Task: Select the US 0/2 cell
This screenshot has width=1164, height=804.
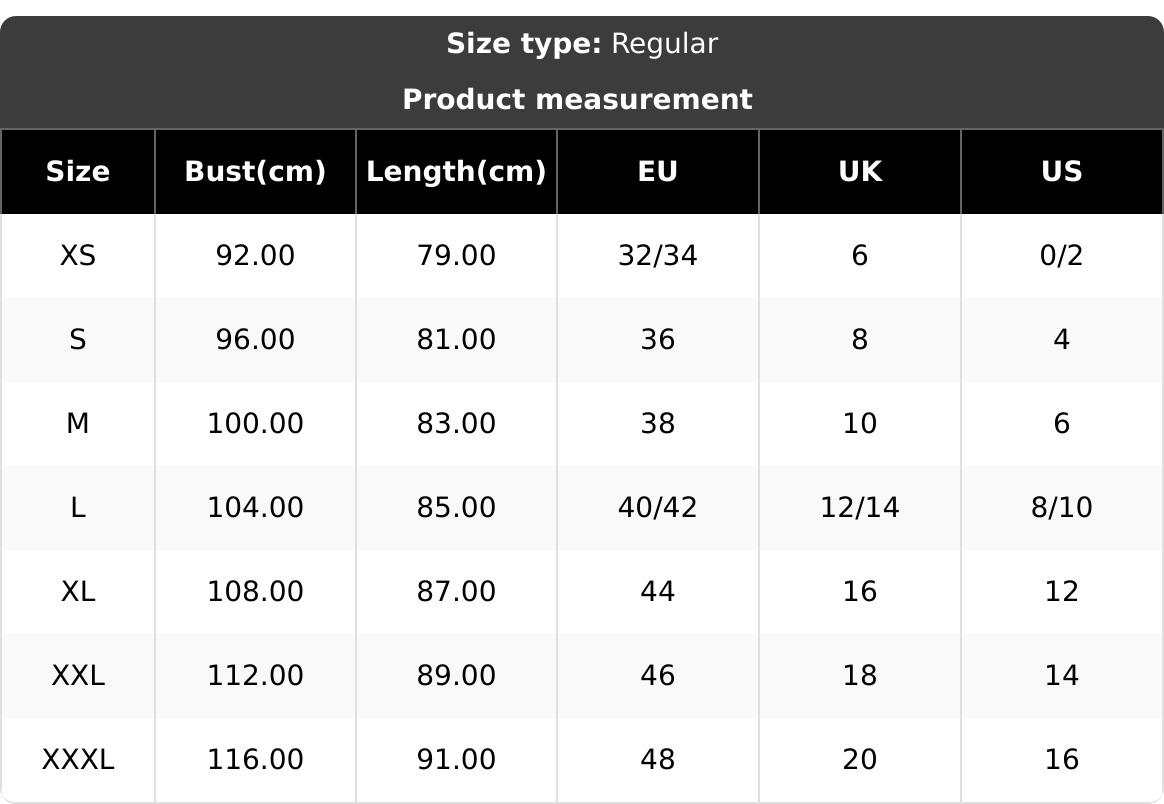Action: pos(1061,256)
